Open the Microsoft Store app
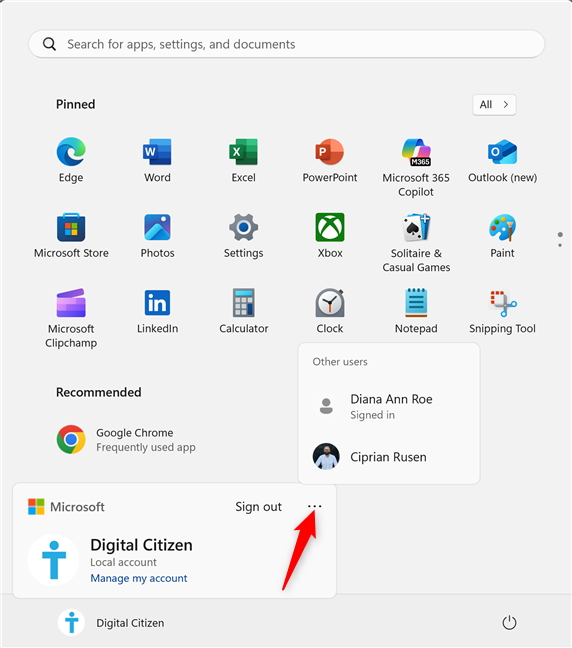Image resolution: width=572 pixels, height=648 pixels. (x=71, y=236)
